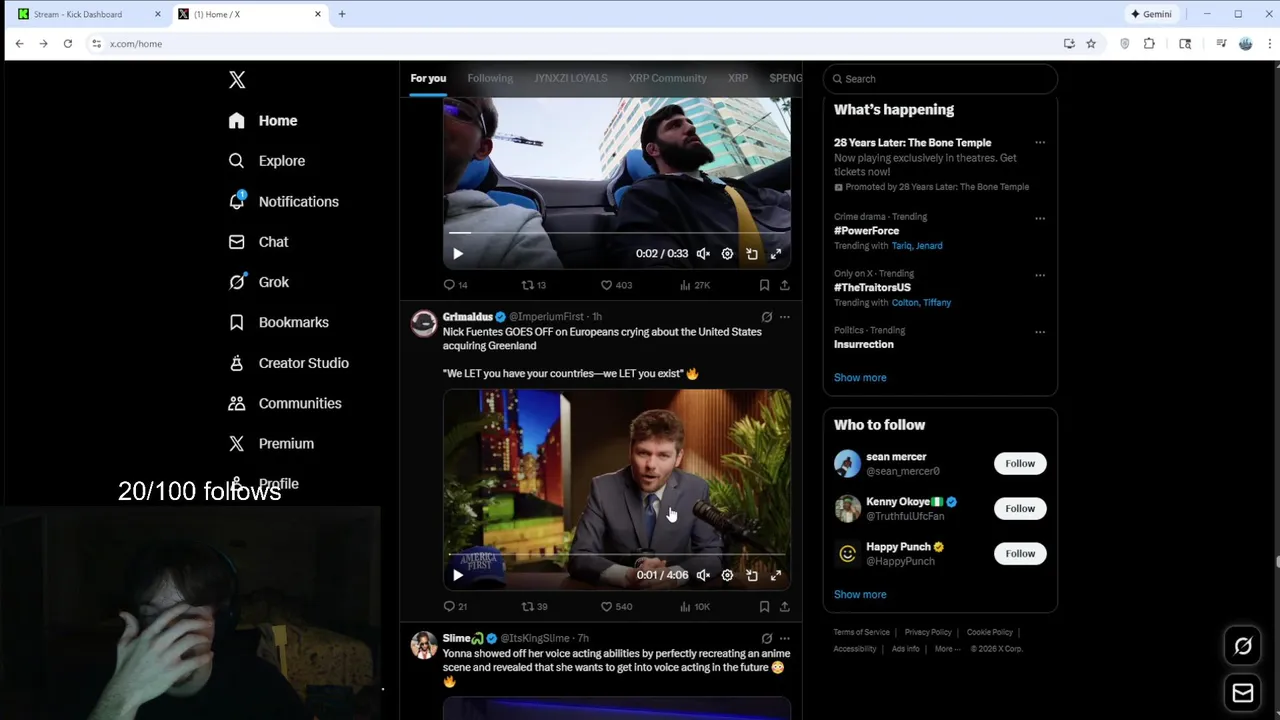
Task: Enter fullscreen on the 4:06 video
Action: pyautogui.click(x=776, y=575)
